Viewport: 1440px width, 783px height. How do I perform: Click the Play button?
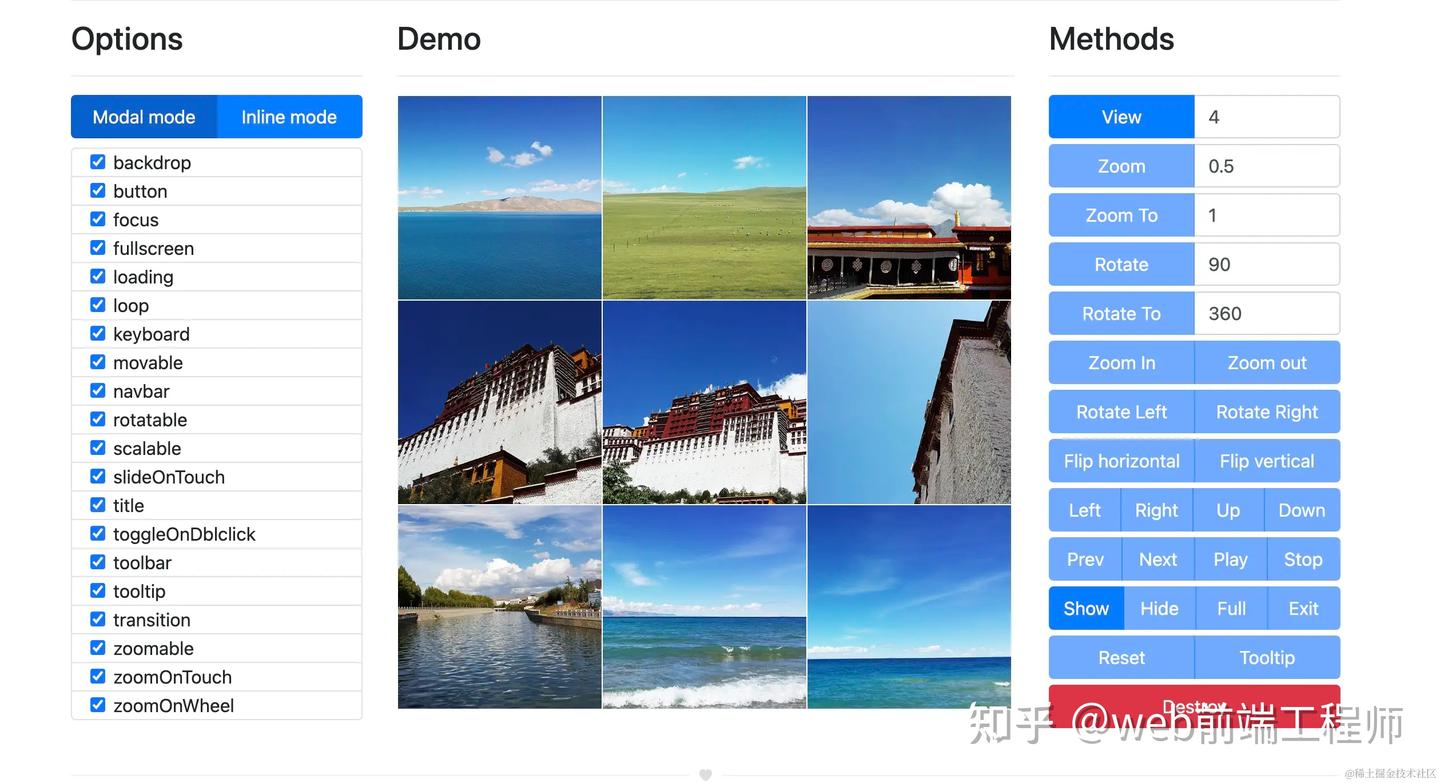pyautogui.click(x=1230, y=559)
